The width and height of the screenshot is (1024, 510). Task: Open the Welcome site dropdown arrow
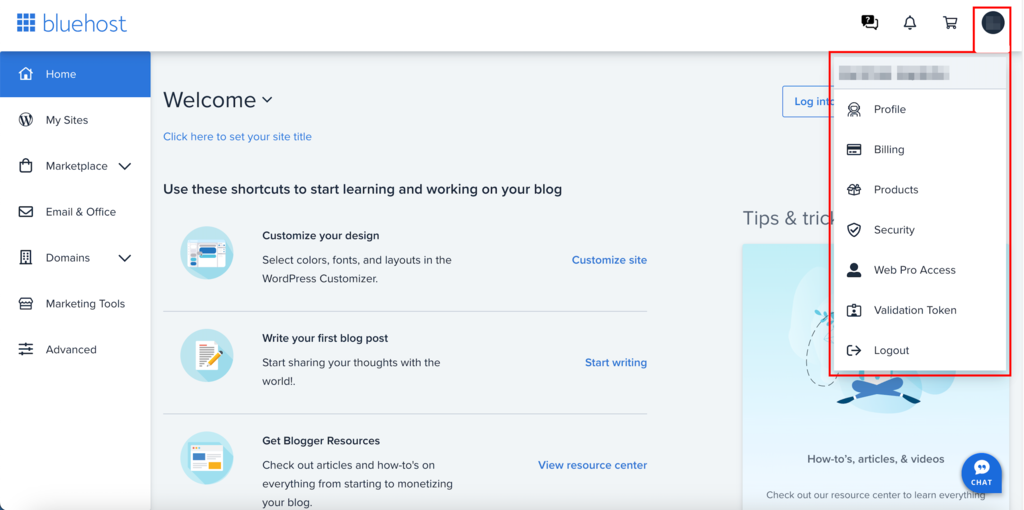pyautogui.click(x=267, y=100)
